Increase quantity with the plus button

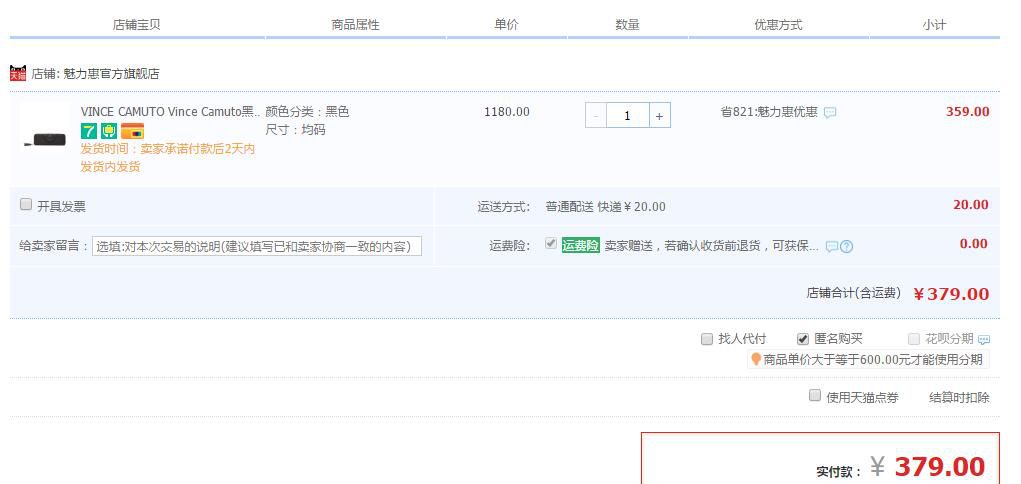pyautogui.click(x=659, y=116)
